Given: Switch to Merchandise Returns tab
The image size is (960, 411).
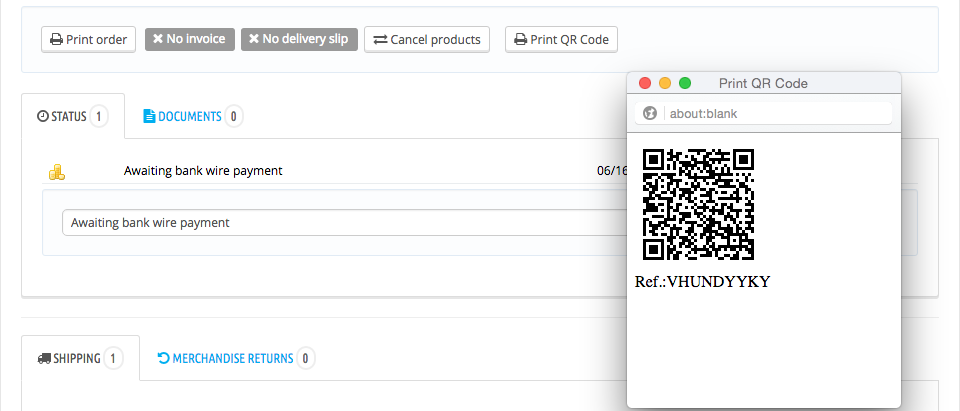Looking at the screenshot, I should (235, 358).
